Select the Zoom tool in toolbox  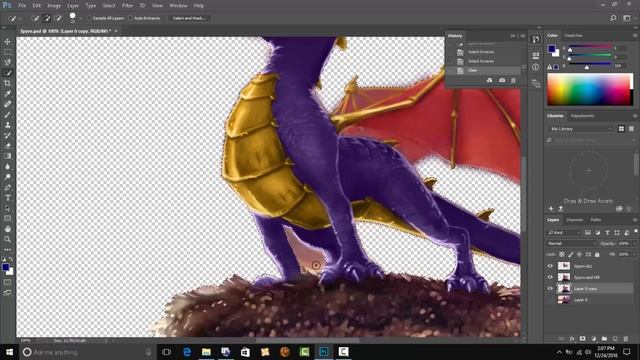pos(7,239)
